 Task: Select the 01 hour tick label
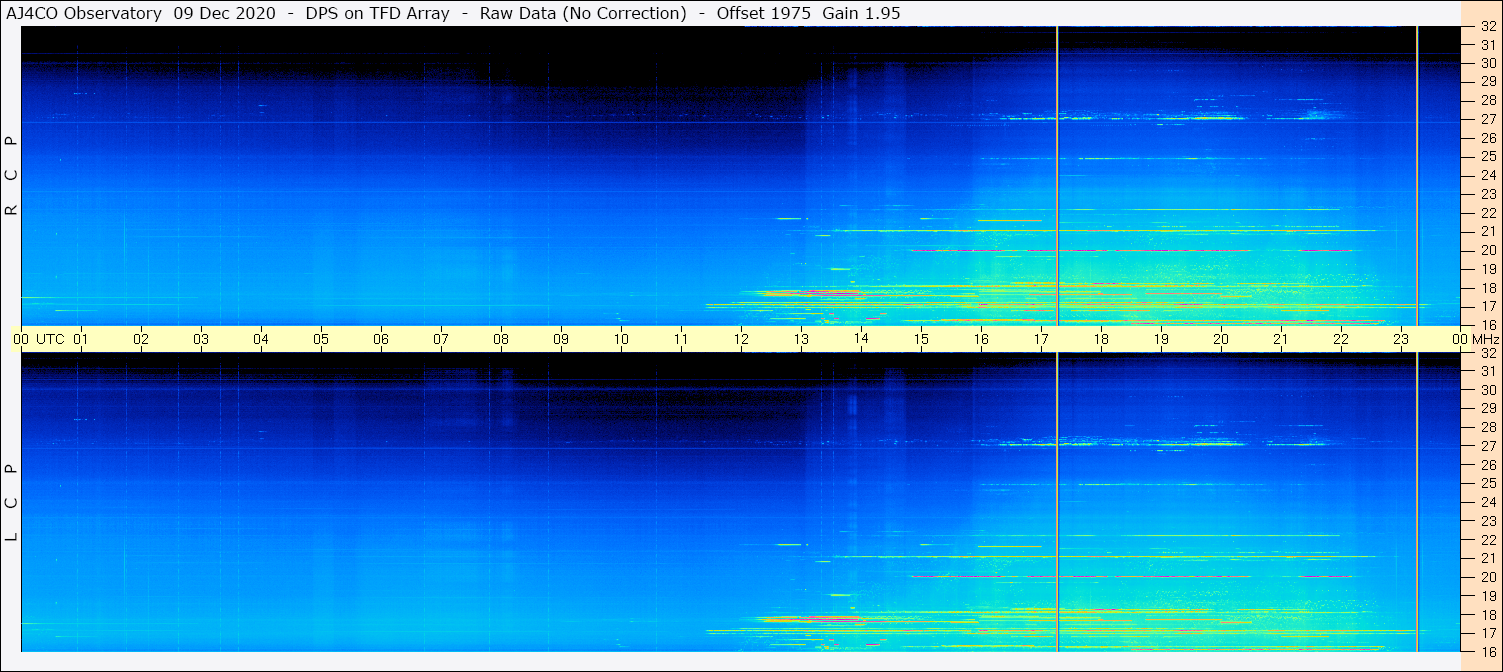click(x=81, y=339)
